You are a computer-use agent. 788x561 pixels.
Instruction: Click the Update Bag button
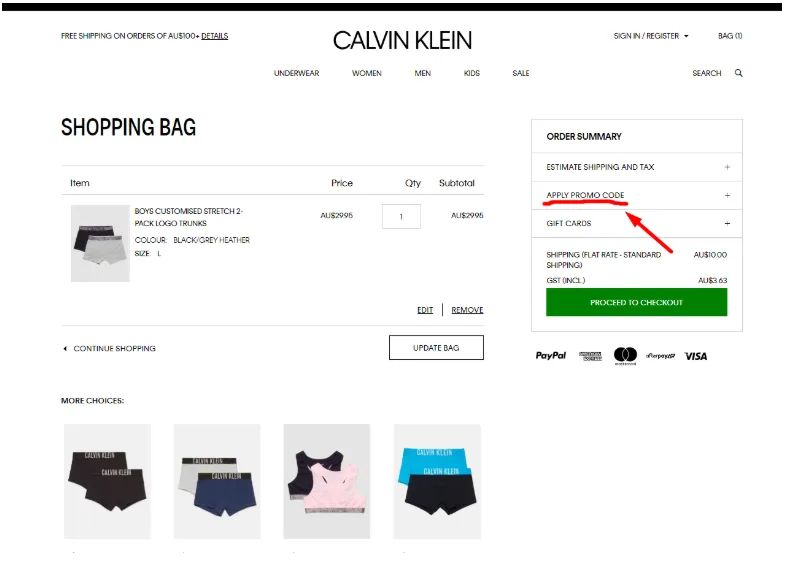click(436, 347)
